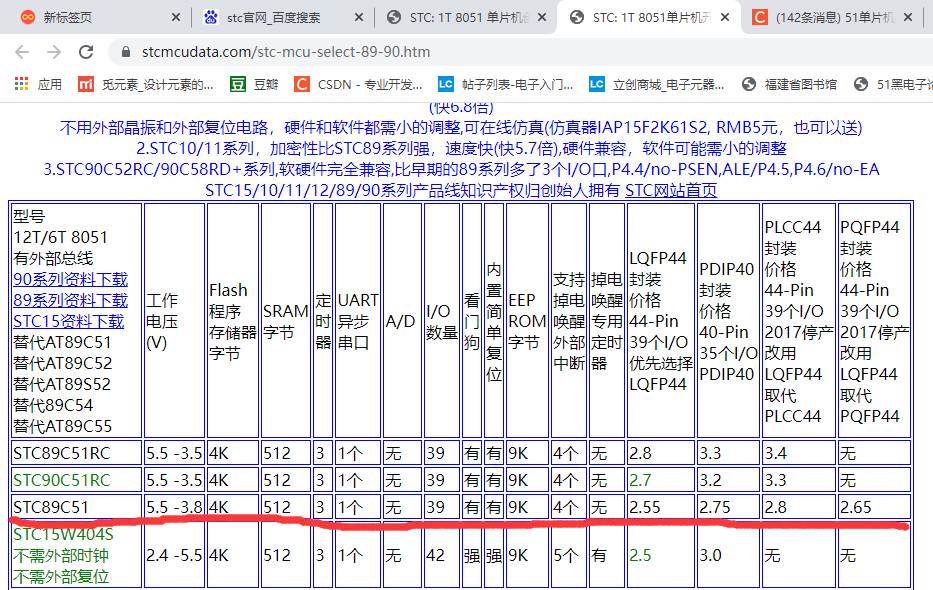Screen dimensions: 933x590
Task: Click the address bar URL field
Action: tap(500, 52)
